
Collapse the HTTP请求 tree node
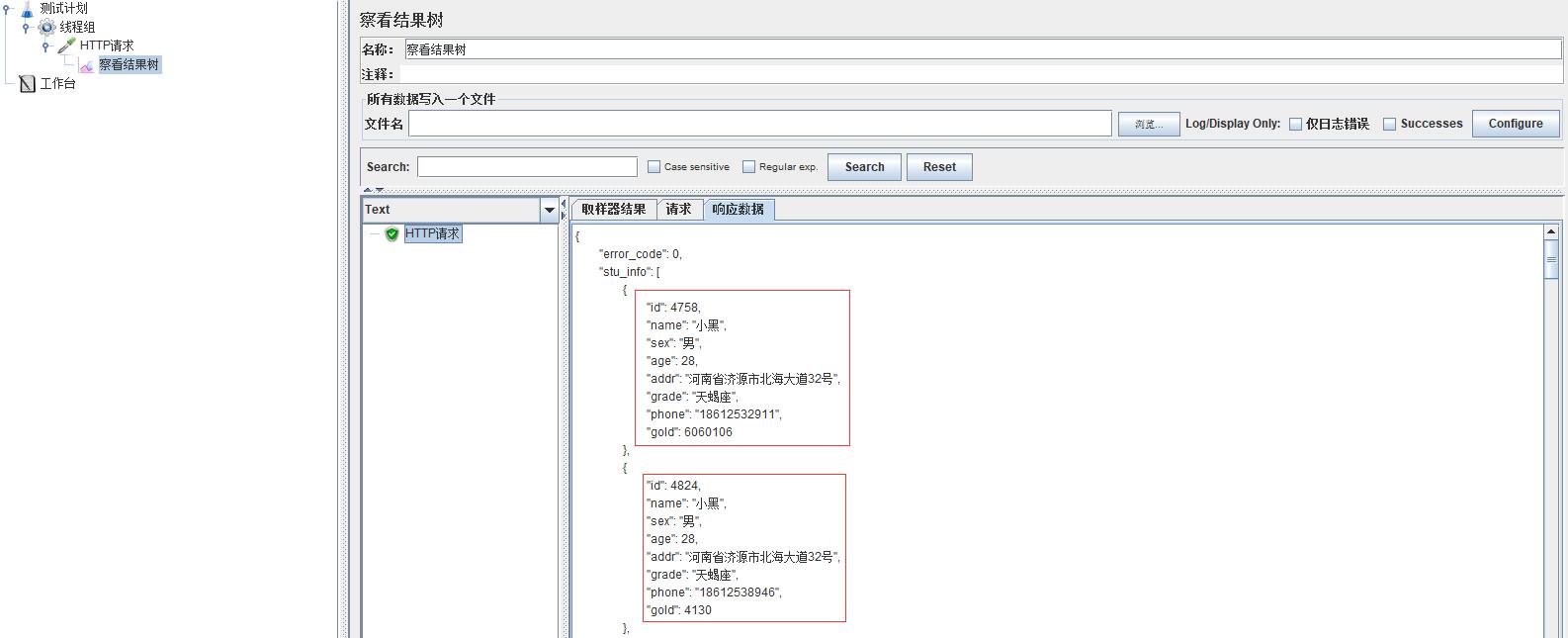pos(45,46)
